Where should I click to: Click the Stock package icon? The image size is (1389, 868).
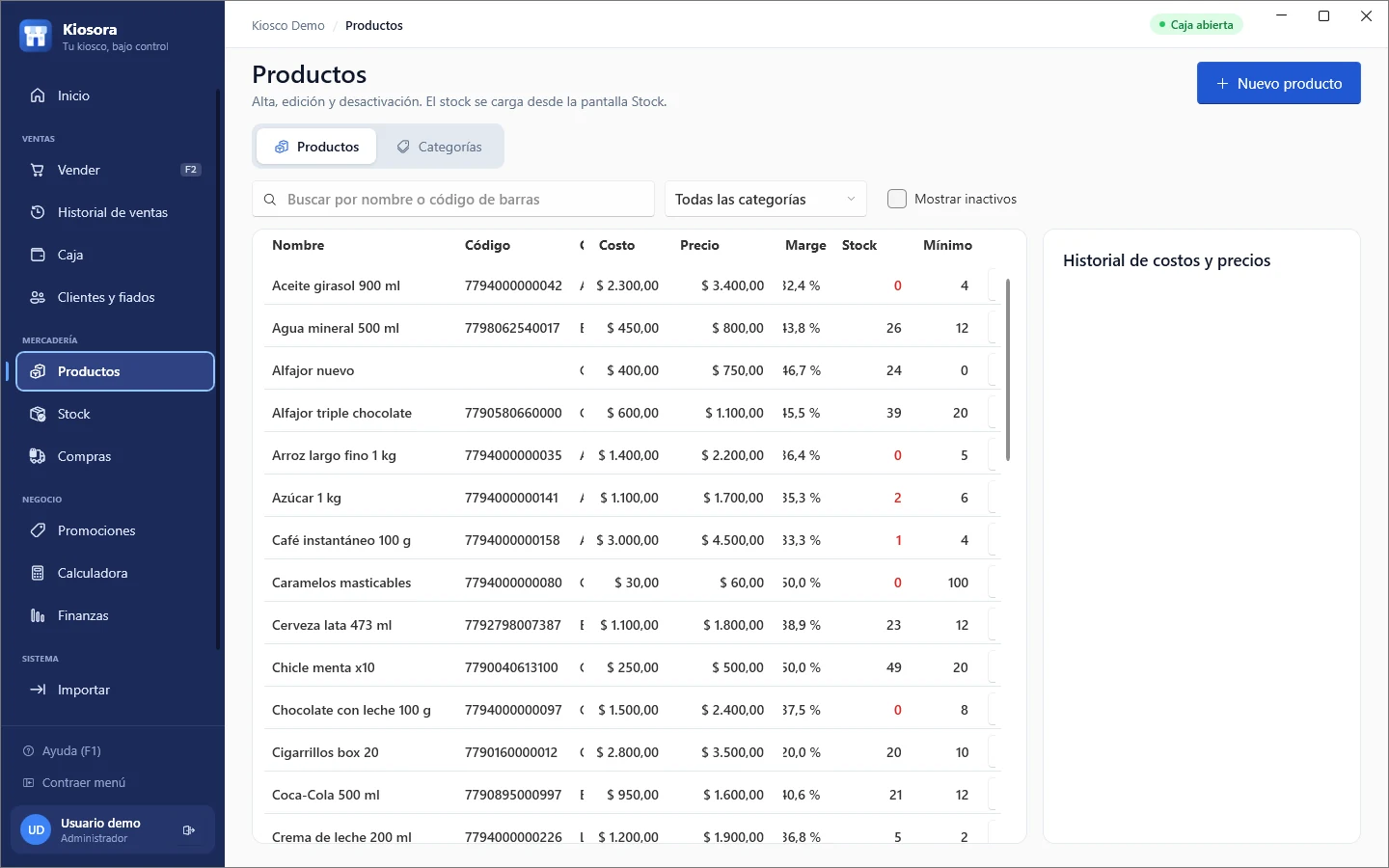click(38, 414)
